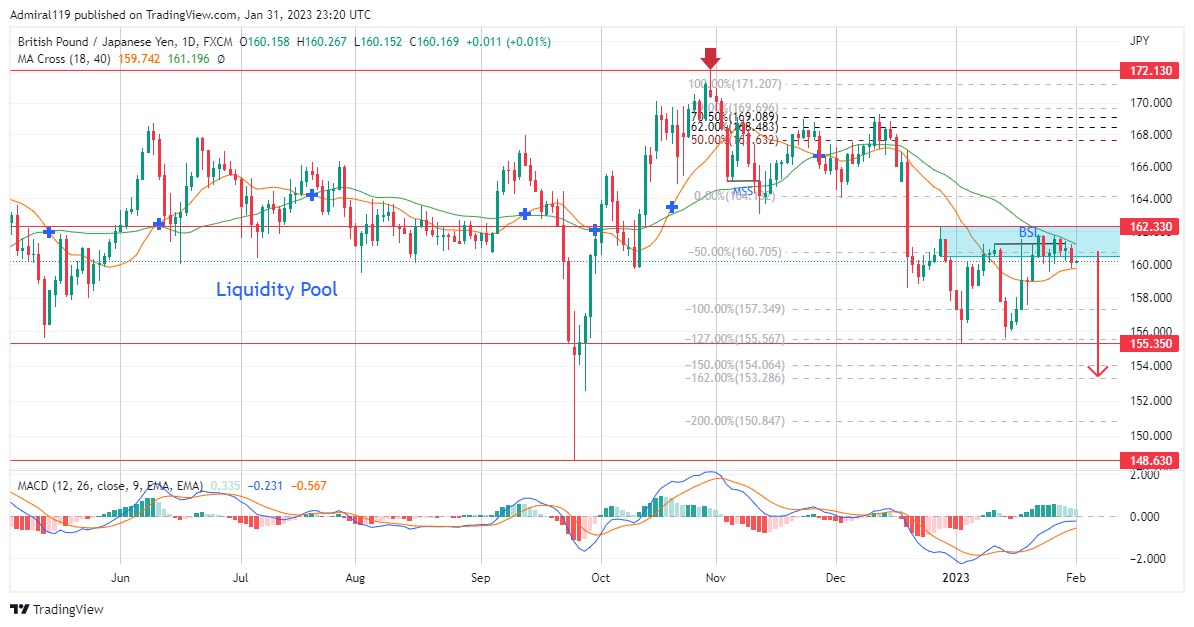Image resolution: width=1194 pixels, height=627 pixels.
Task: Select the 162.330 red price label
Action: pos(1151,227)
